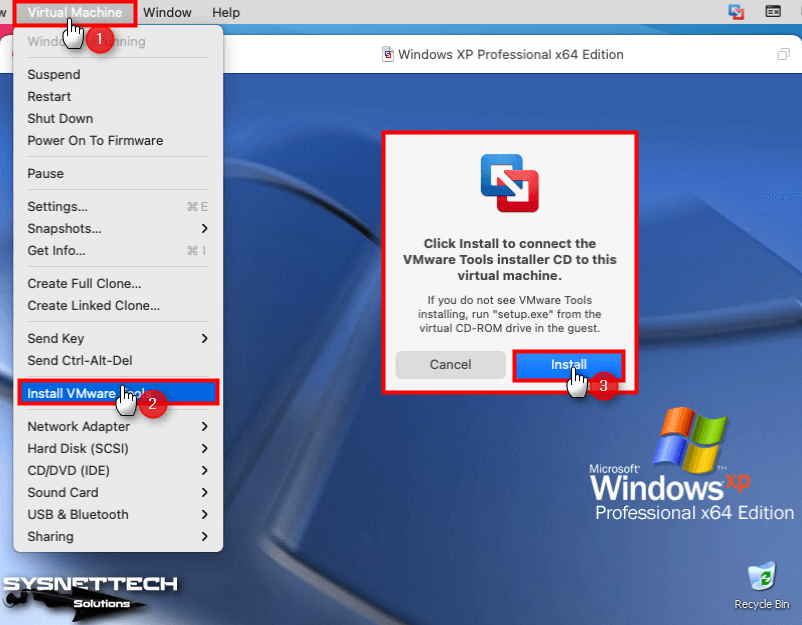This screenshot has width=802, height=625.
Task: Choose Restart menu entry
Action: [118, 97]
